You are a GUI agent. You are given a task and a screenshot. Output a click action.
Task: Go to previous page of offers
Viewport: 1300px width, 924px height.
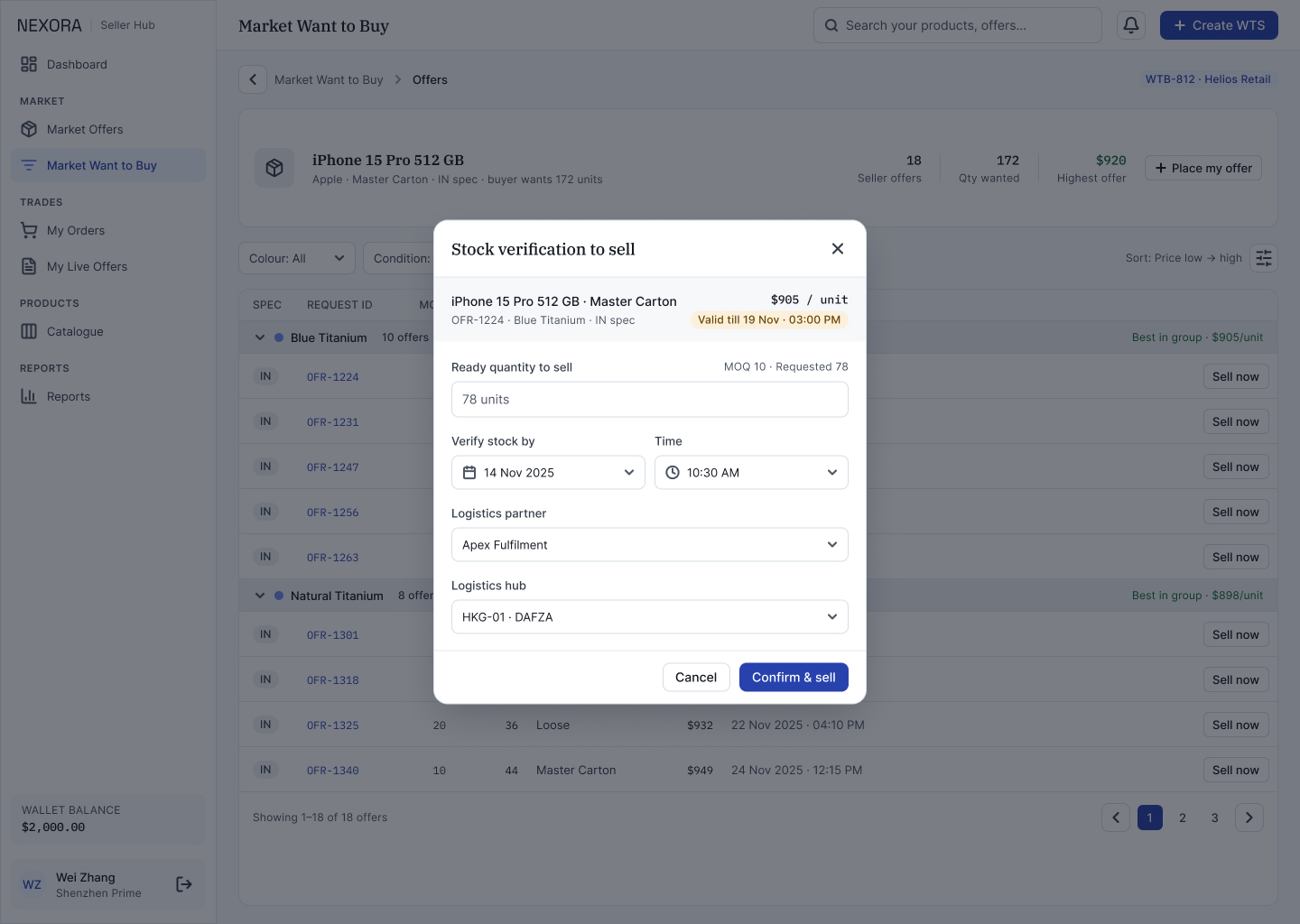click(1116, 818)
